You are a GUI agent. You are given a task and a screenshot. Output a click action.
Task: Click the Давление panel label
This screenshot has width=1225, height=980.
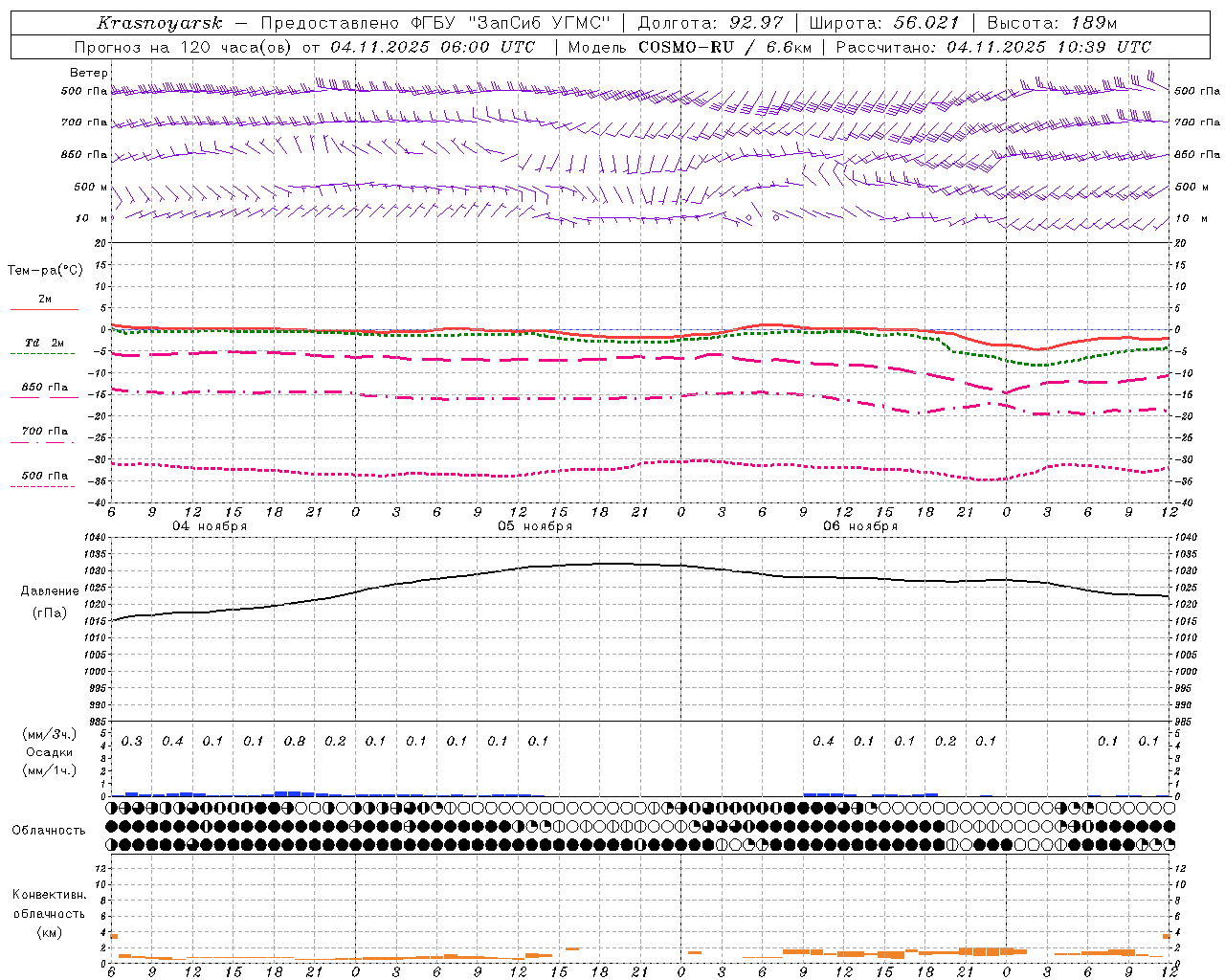click(49, 591)
